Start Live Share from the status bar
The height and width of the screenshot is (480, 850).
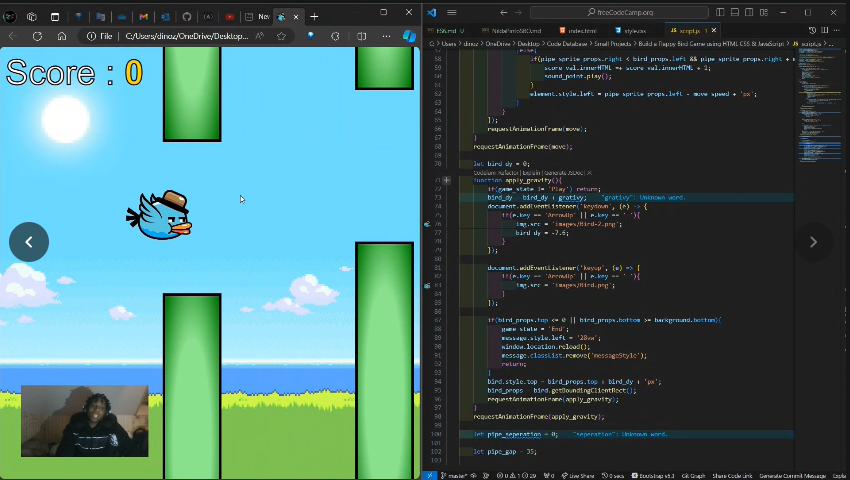click(x=578, y=476)
